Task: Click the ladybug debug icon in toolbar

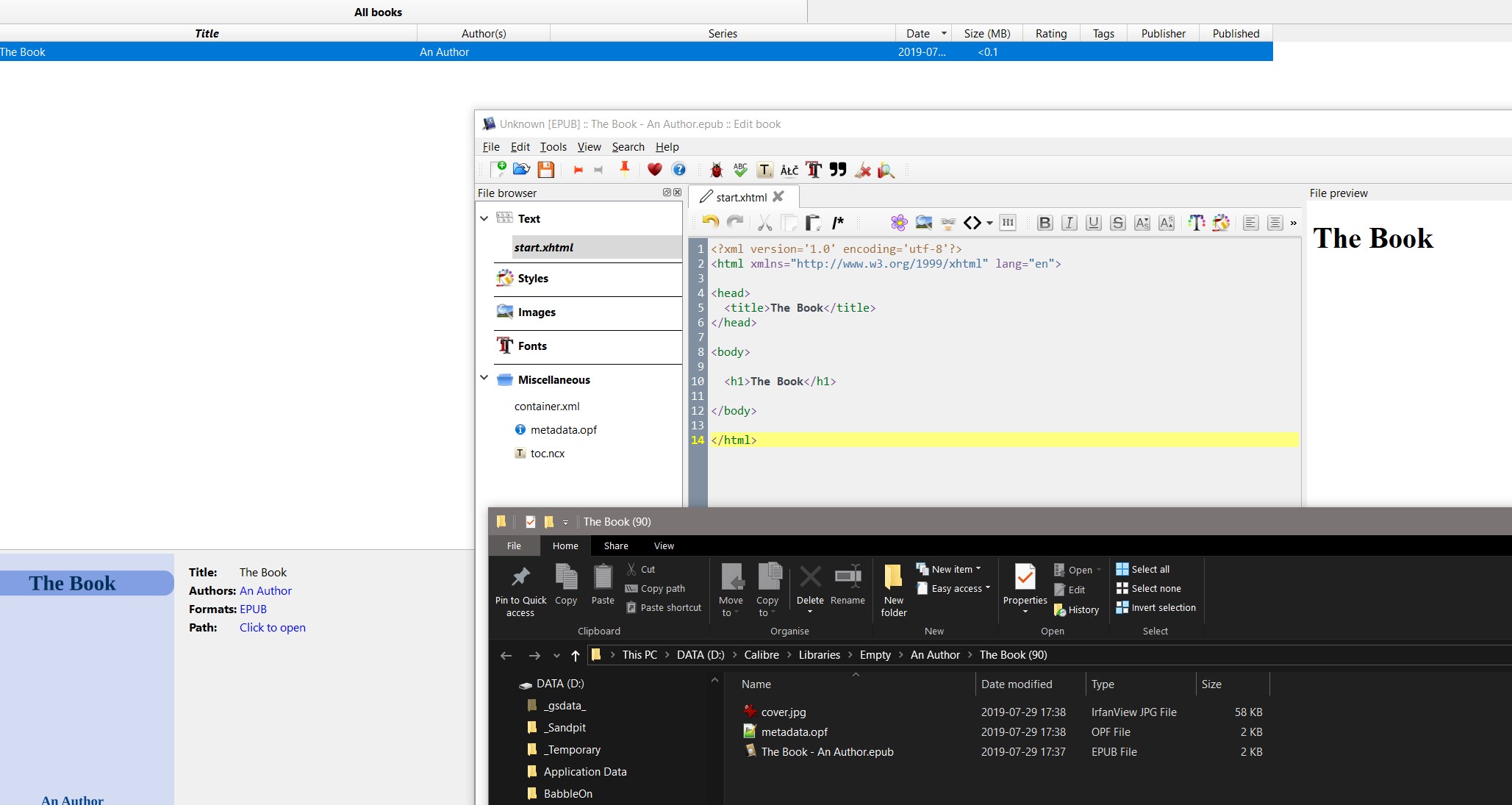Action: 716,171
